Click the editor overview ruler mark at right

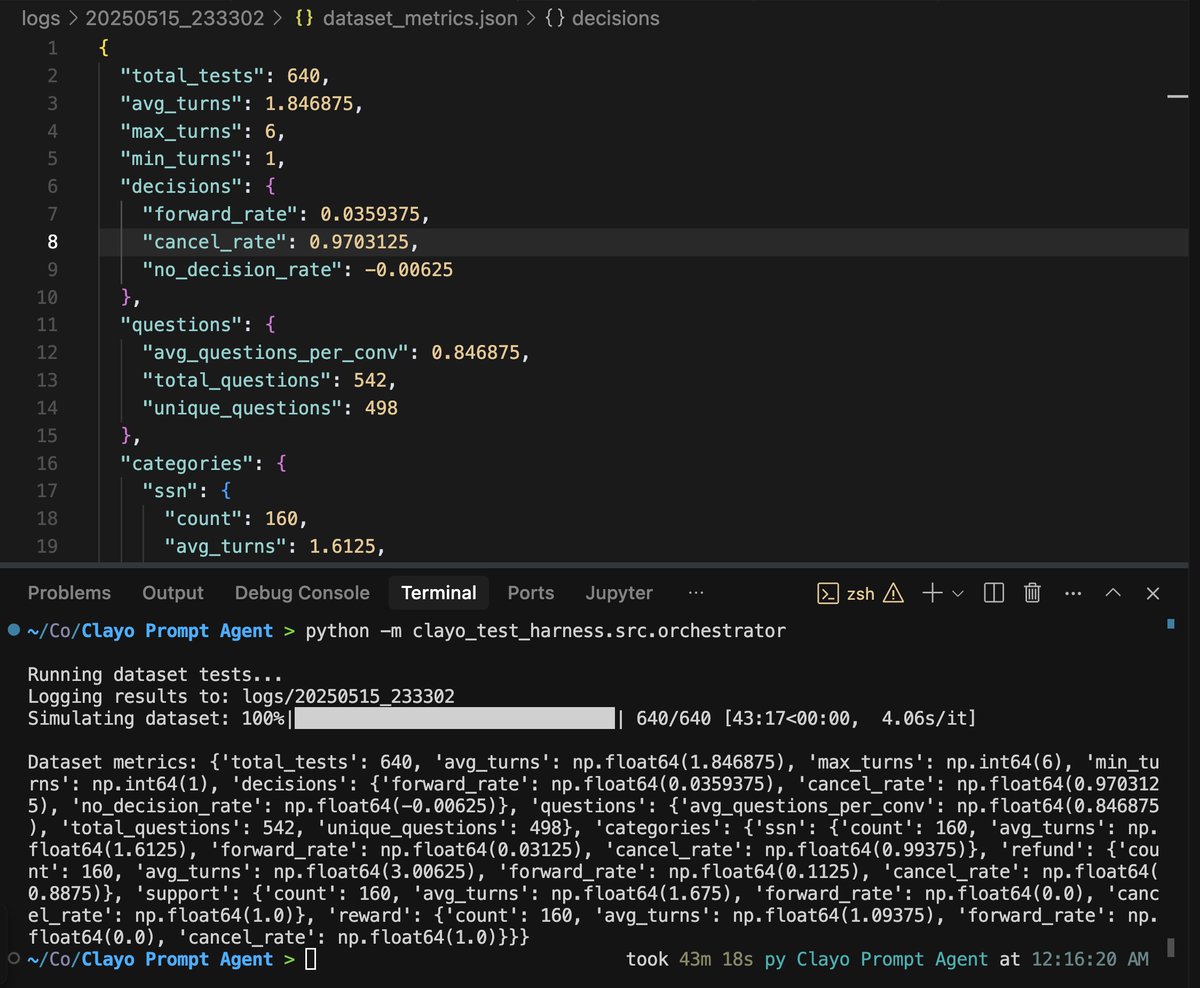tap(1176, 96)
